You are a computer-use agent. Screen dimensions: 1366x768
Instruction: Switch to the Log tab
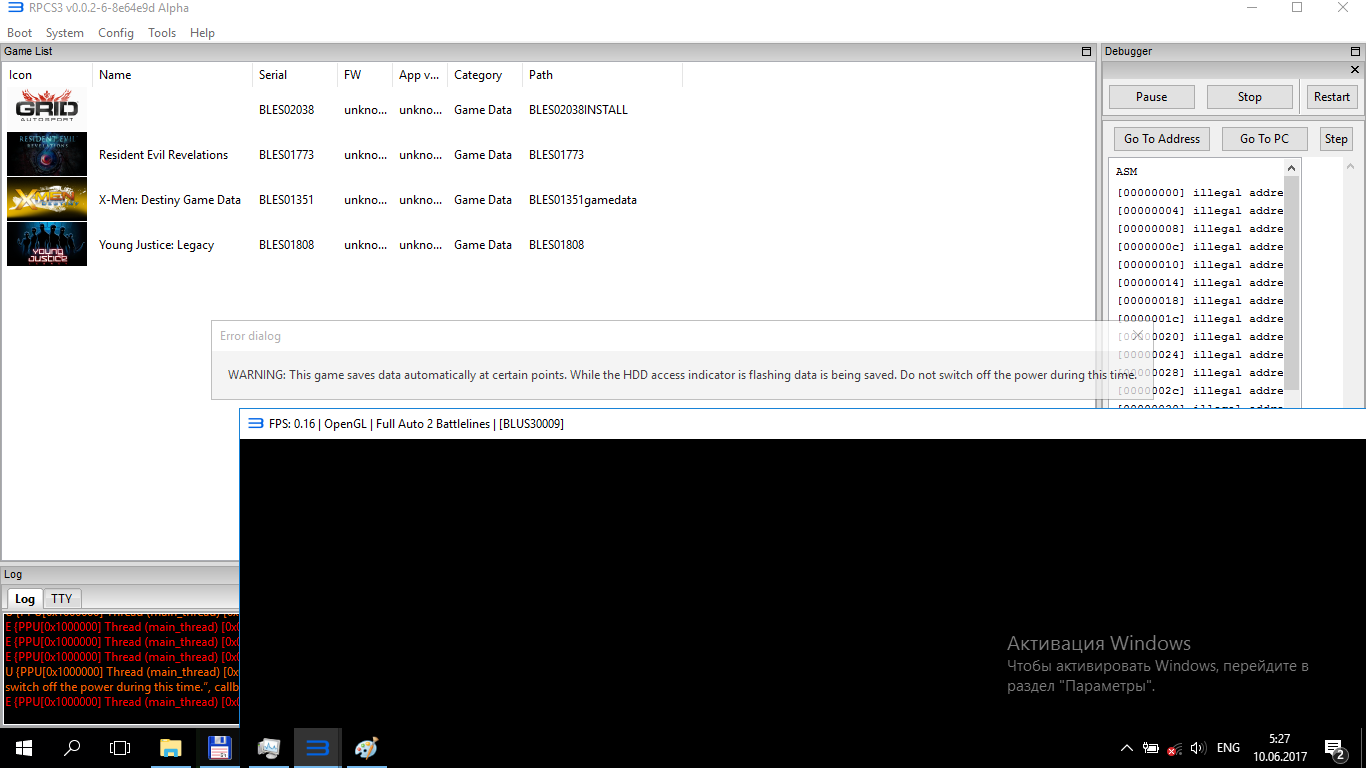click(25, 599)
